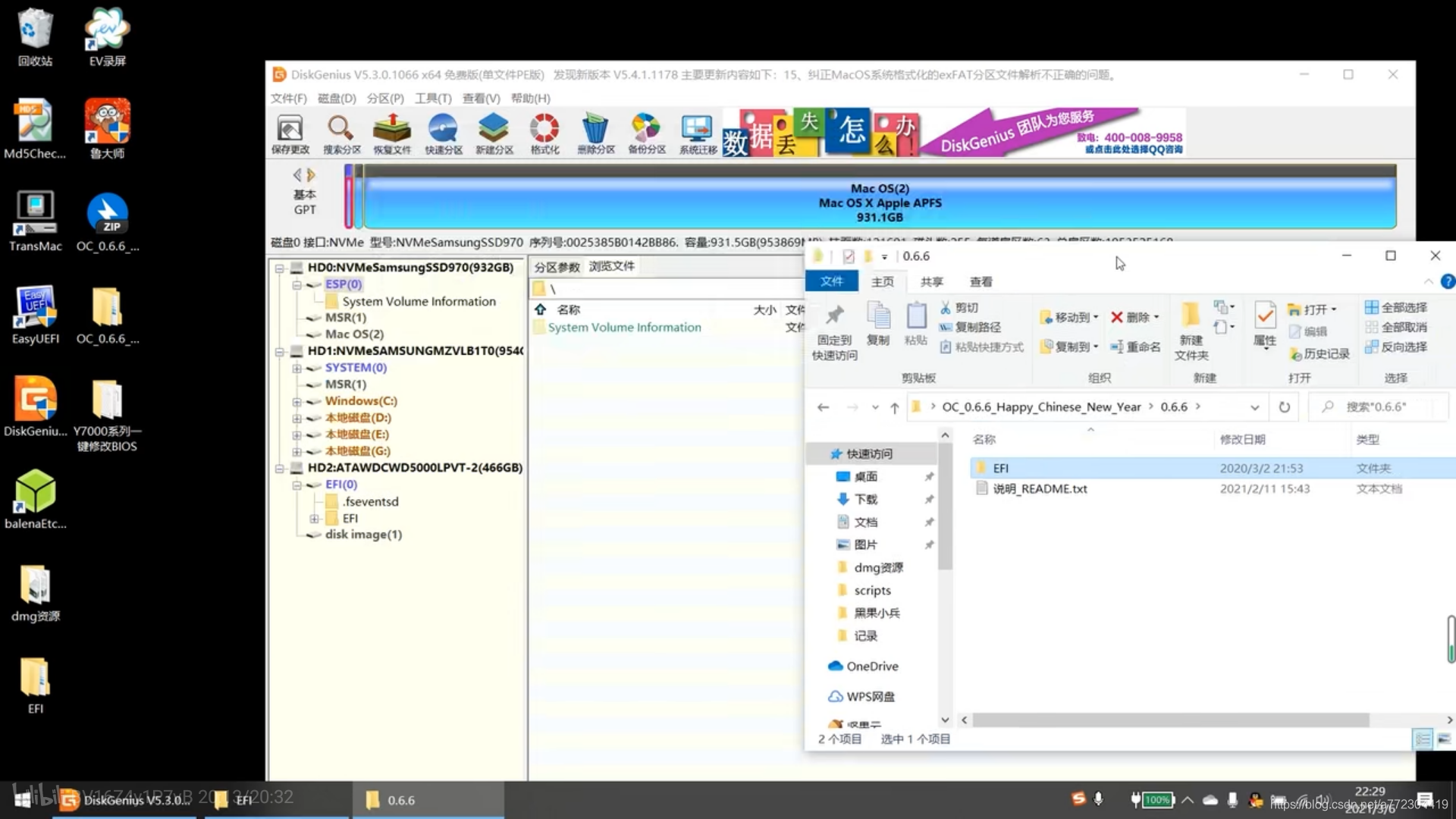Viewport: 1456px width, 819px height.
Task: Collapse the ESP(0) partition node
Action: point(297,284)
